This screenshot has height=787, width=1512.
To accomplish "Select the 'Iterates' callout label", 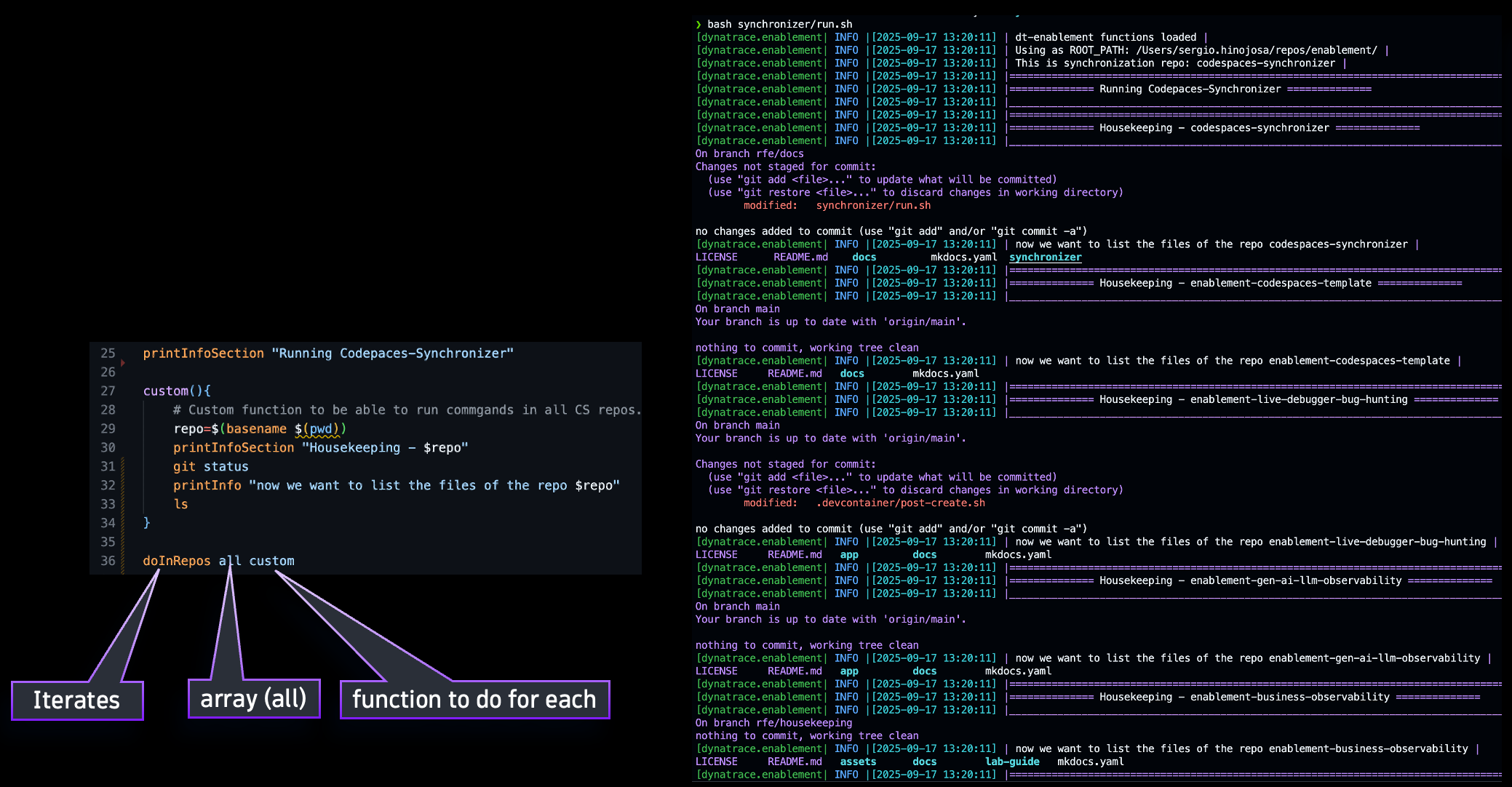I will (77, 700).
